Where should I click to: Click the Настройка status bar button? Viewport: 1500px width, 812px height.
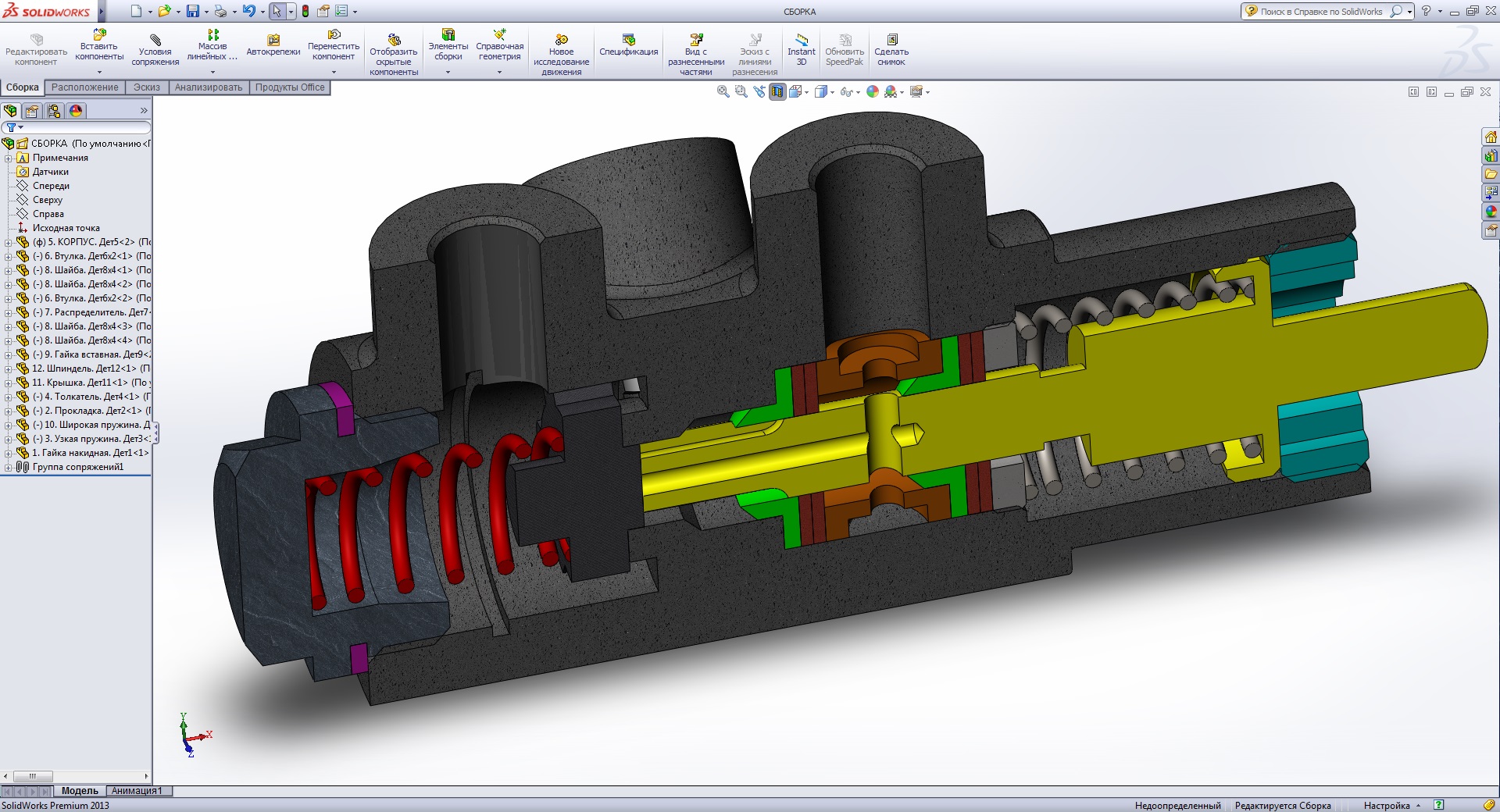point(1387,806)
